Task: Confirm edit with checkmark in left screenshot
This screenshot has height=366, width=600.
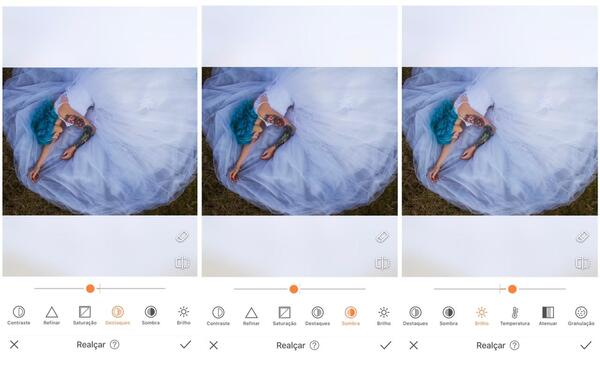Action: (186, 345)
